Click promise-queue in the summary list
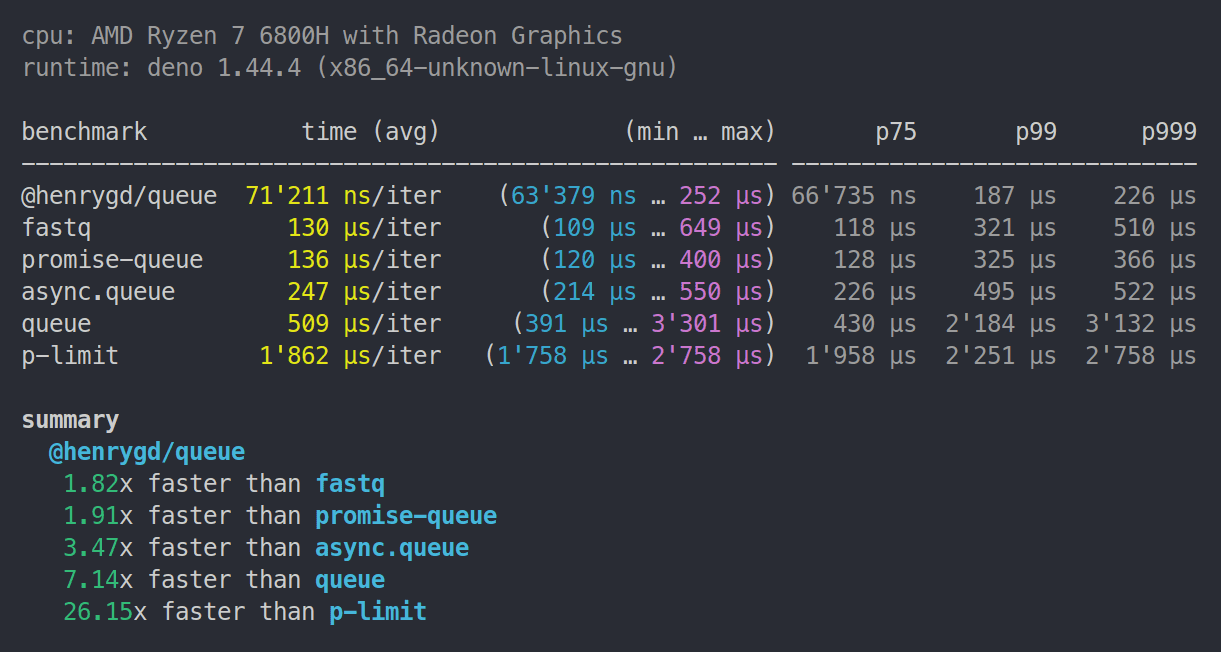The width and height of the screenshot is (1221, 652). pyautogui.click(x=406, y=516)
